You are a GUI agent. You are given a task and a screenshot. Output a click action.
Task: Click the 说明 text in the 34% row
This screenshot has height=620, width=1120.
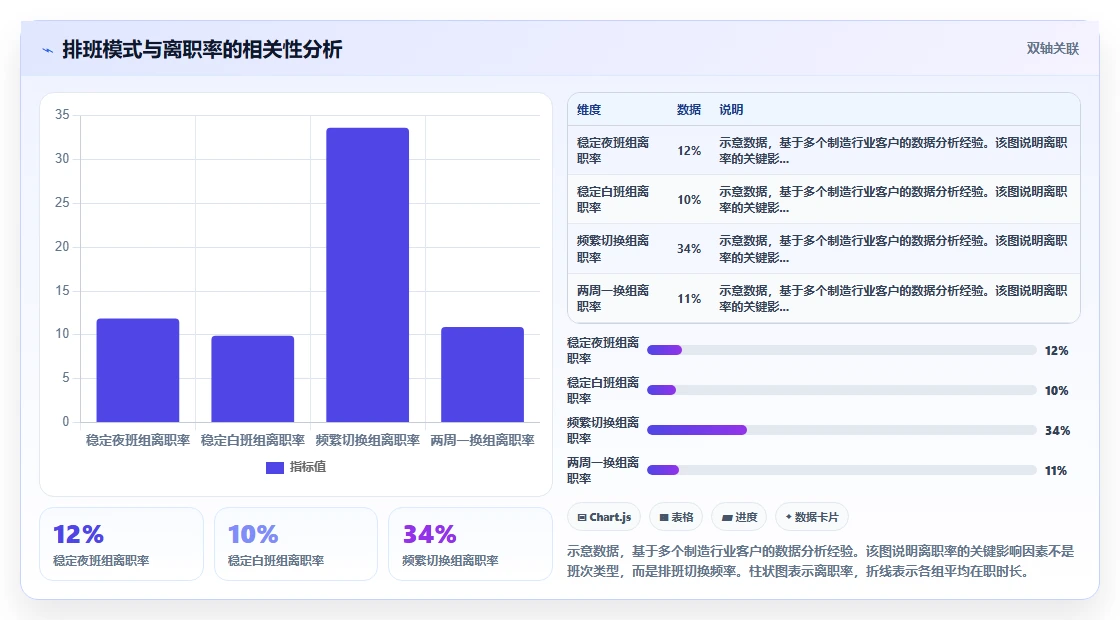[x=893, y=249]
